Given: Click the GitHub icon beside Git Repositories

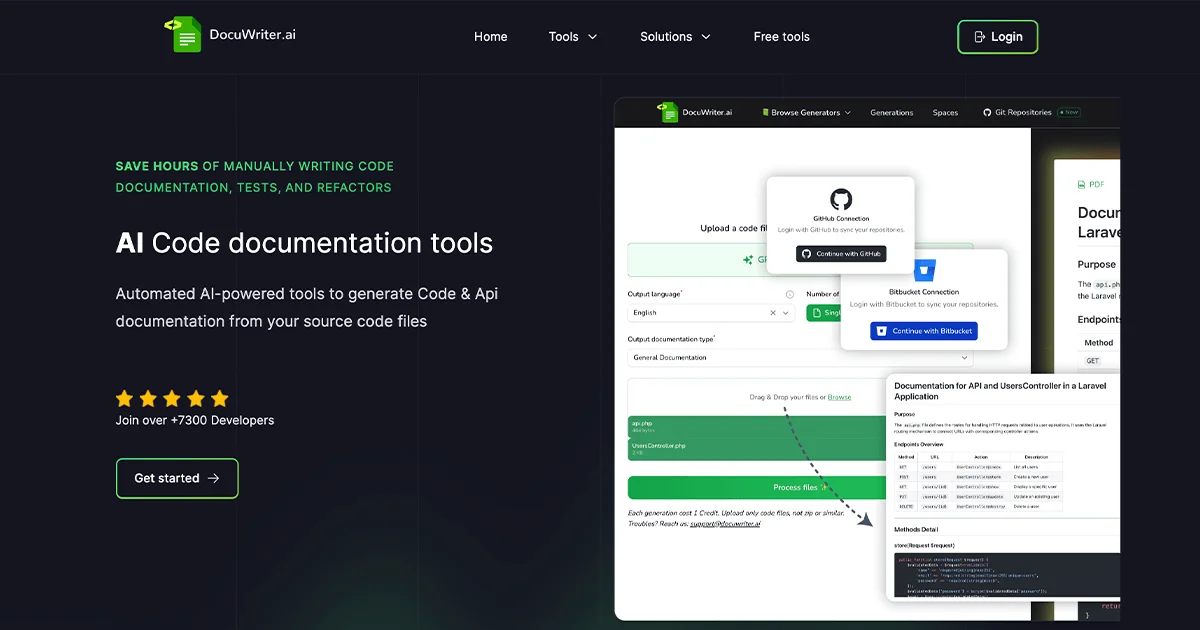Looking at the screenshot, I should pos(987,112).
